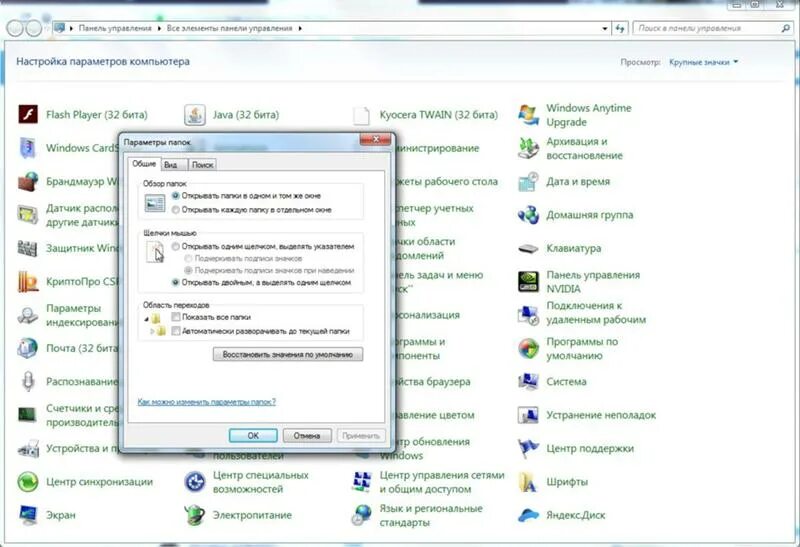Enable the 'Показать все папки' checkbox
Image resolution: width=800 pixels, height=547 pixels.
tap(176, 317)
